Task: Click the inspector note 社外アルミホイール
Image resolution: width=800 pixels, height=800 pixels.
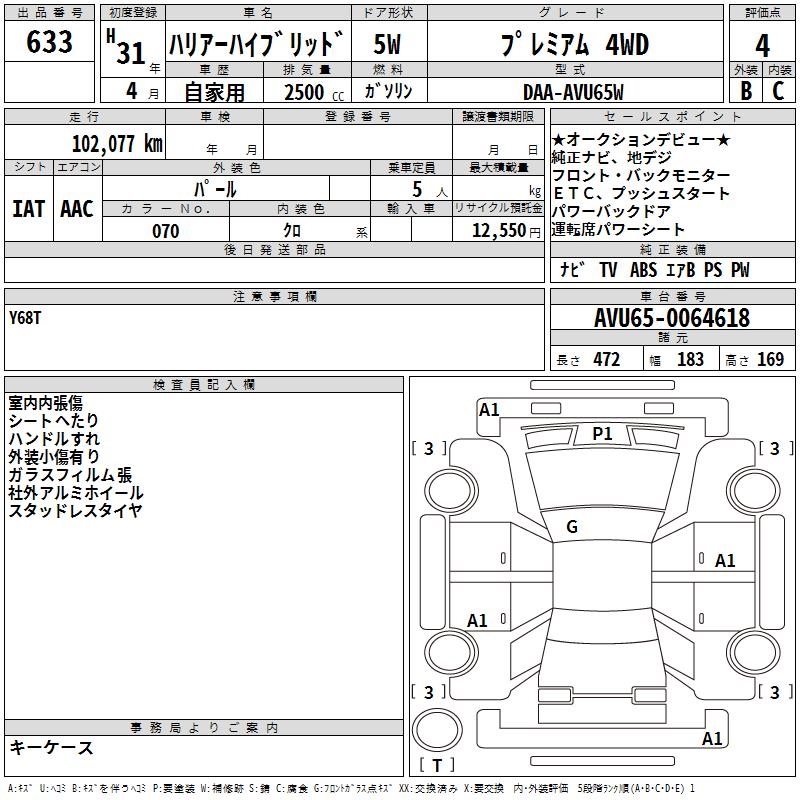Action: pyautogui.click(x=76, y=492)
